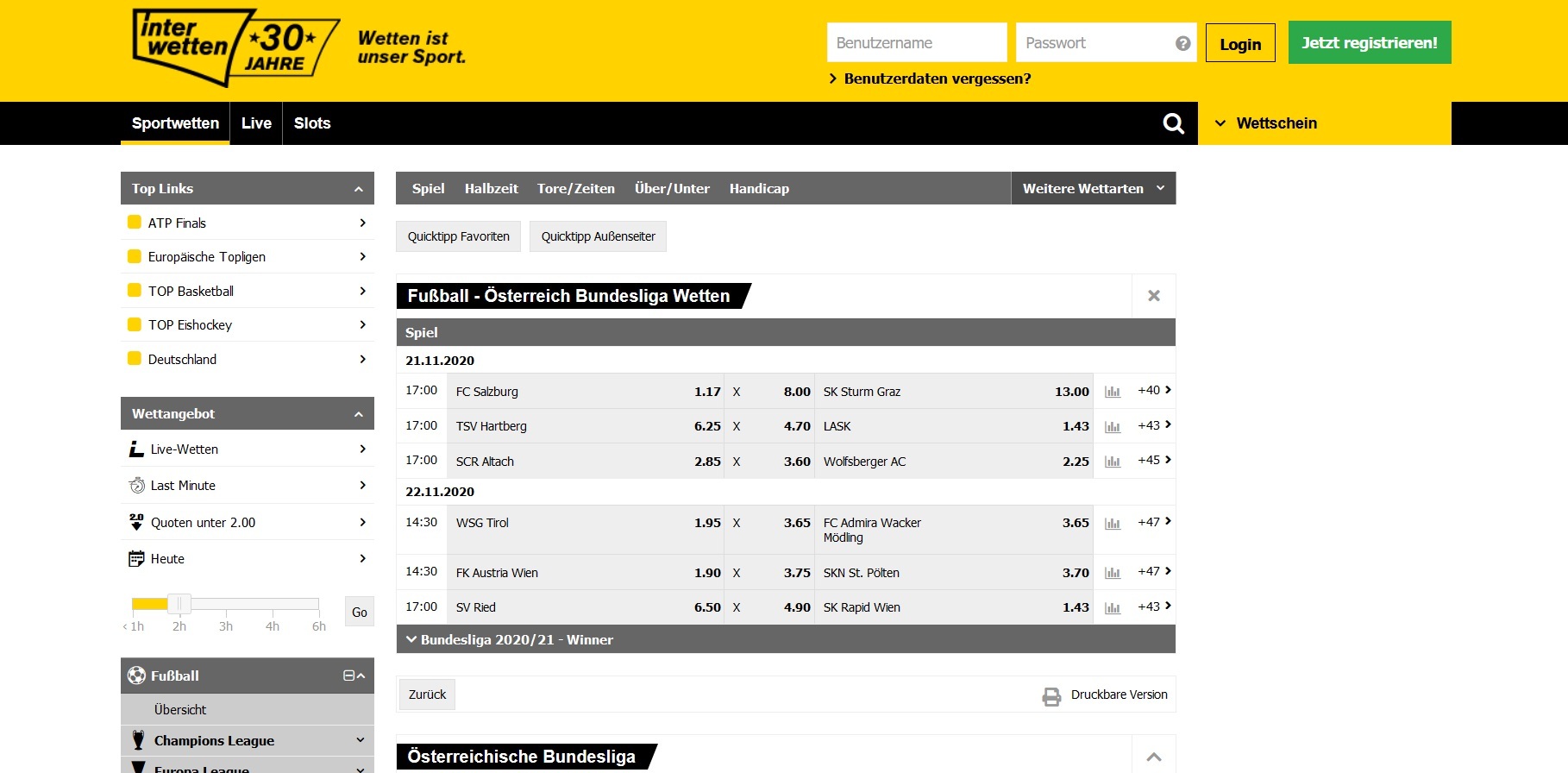Focus the Benutzername input field
This screenshot has width=1568, height=773.
click(x=917, y=42)
